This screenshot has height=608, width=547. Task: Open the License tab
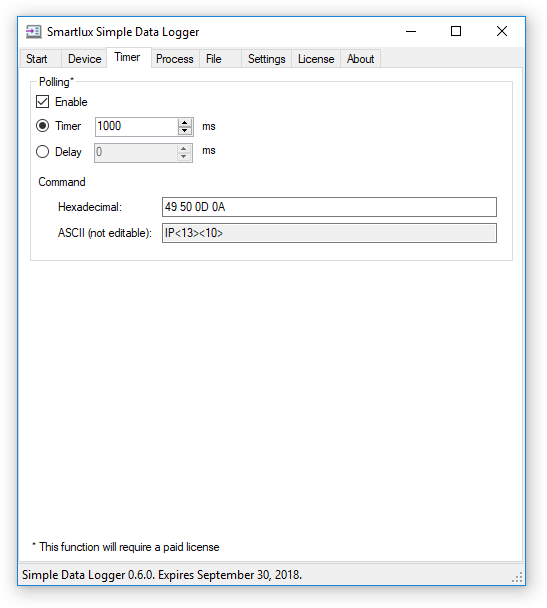pos(316,59)
